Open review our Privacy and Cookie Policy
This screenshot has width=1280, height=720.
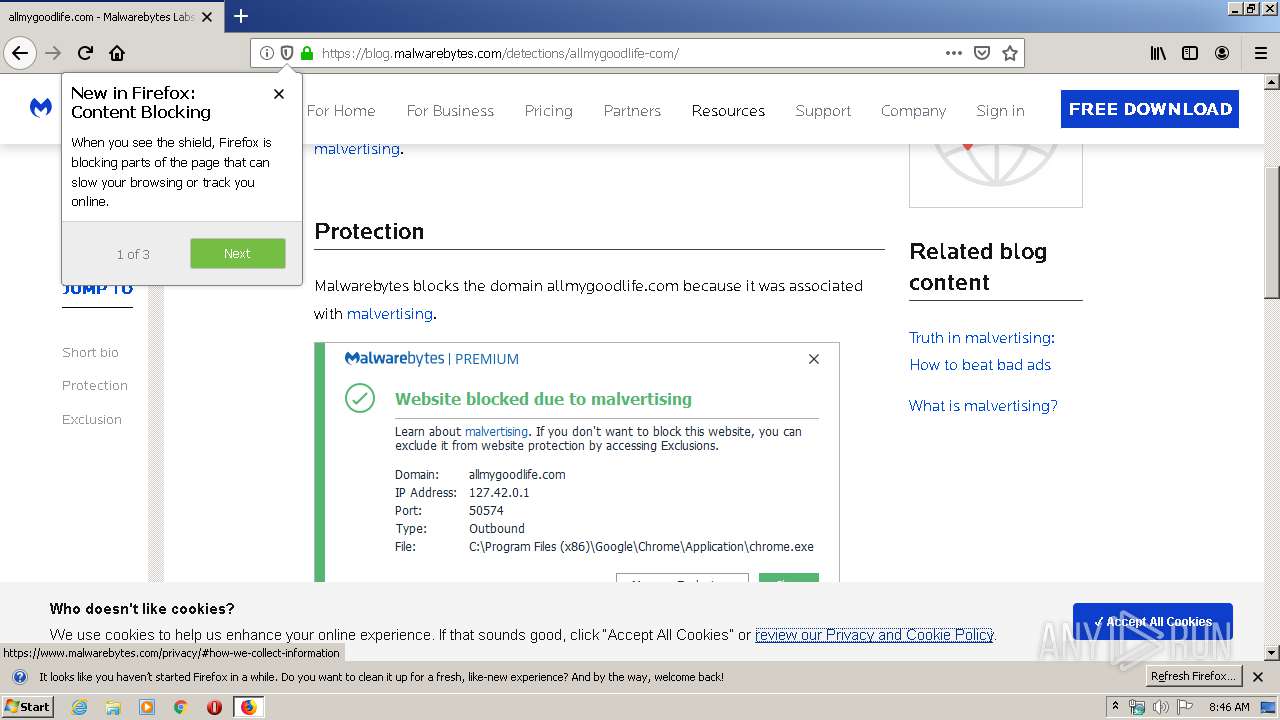point(874,635)
